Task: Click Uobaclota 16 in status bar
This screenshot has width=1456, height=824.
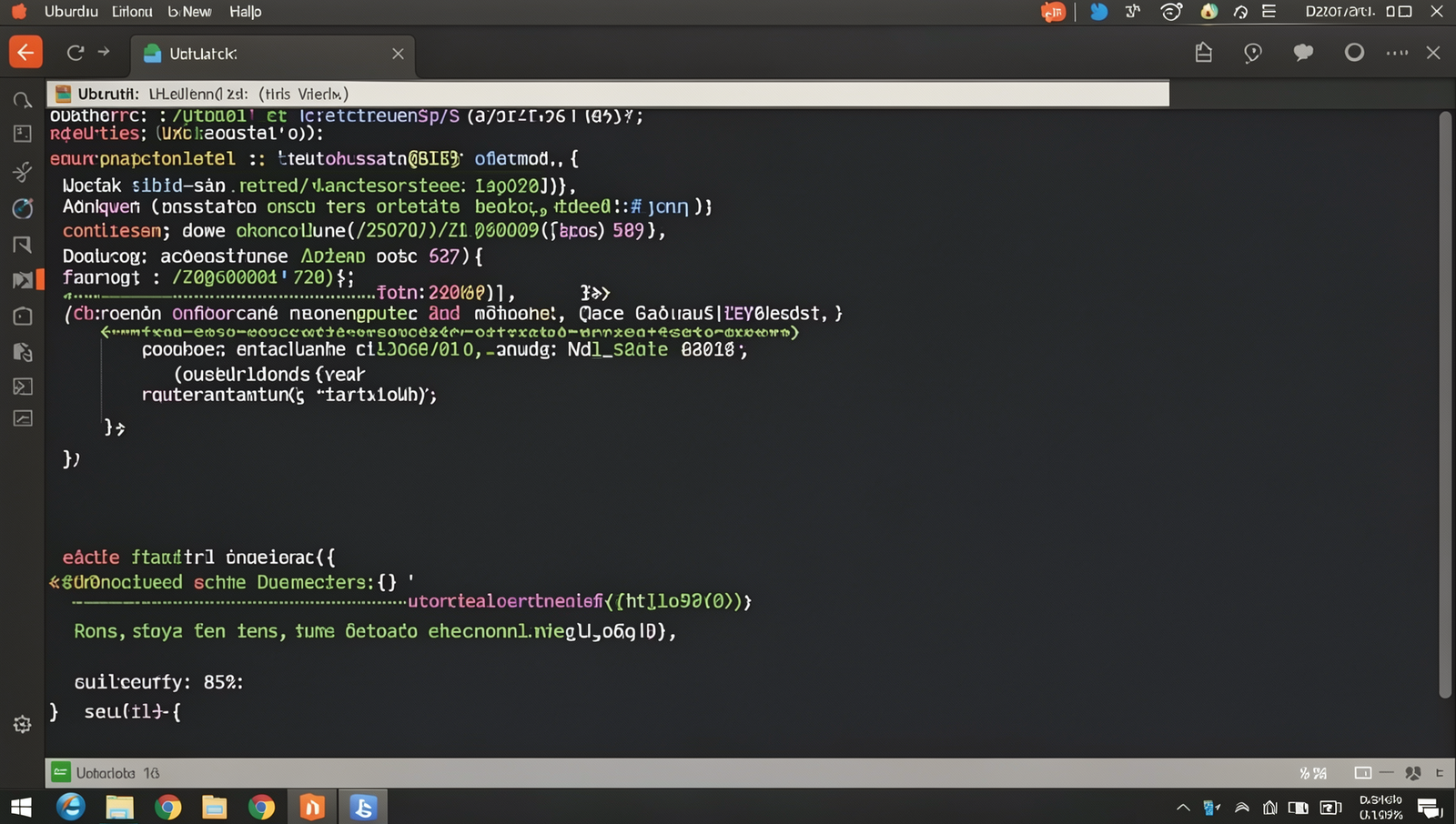Action: point(117,773)
